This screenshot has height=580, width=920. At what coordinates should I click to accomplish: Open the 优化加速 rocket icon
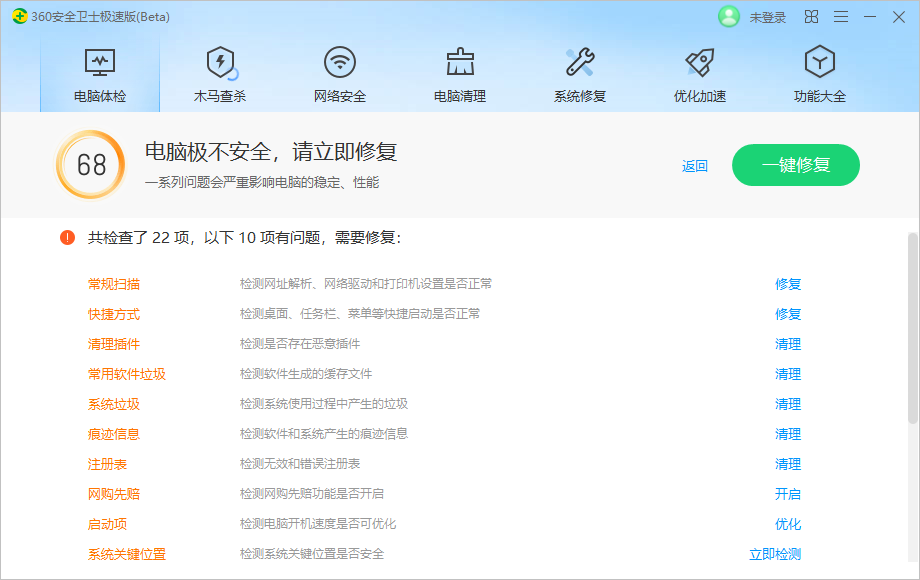tap(700, 62)
